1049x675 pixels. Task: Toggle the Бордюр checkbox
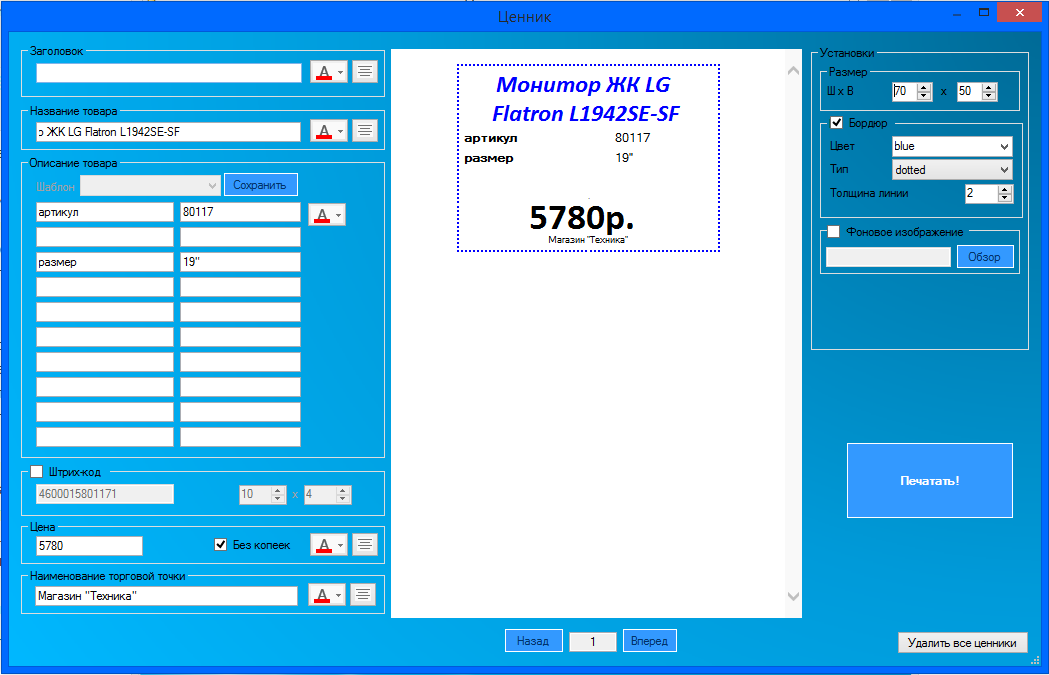coord(836,122)
